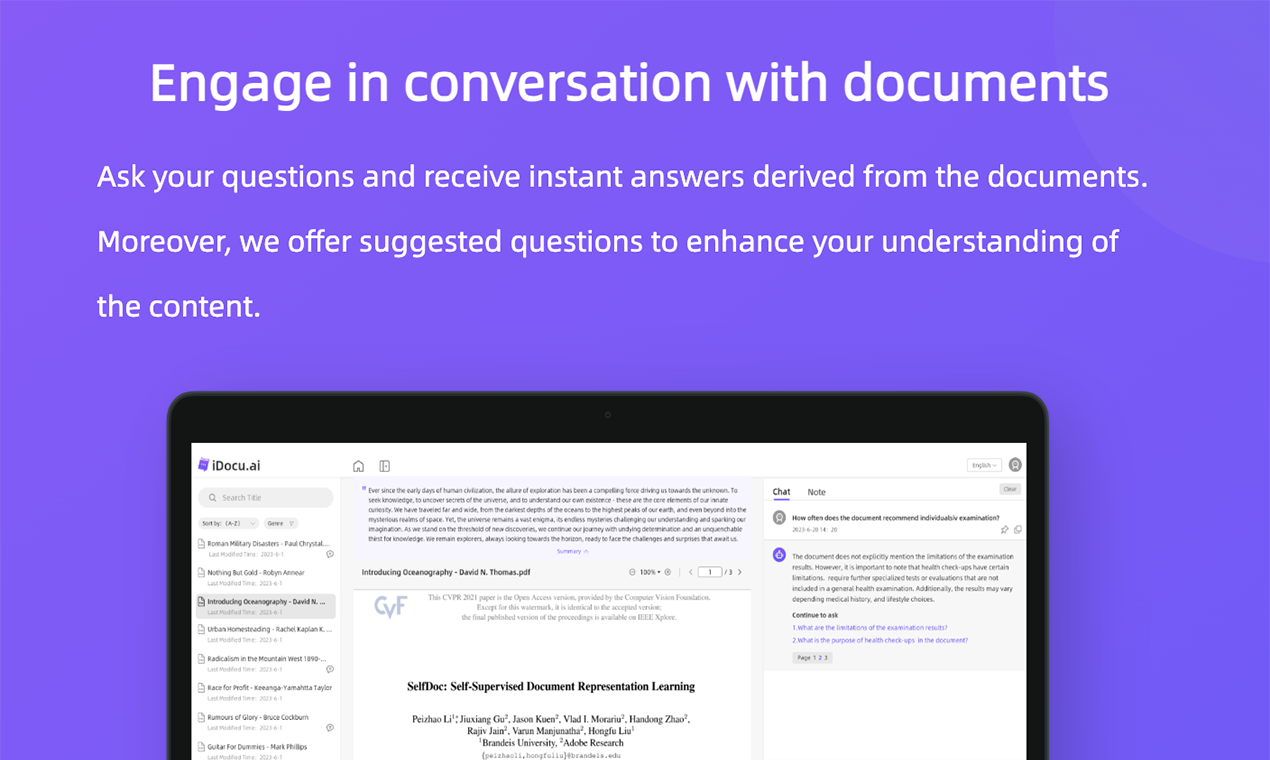Click suggested question about health check-ups purpose
The image size is (1270, 760).
880,640
